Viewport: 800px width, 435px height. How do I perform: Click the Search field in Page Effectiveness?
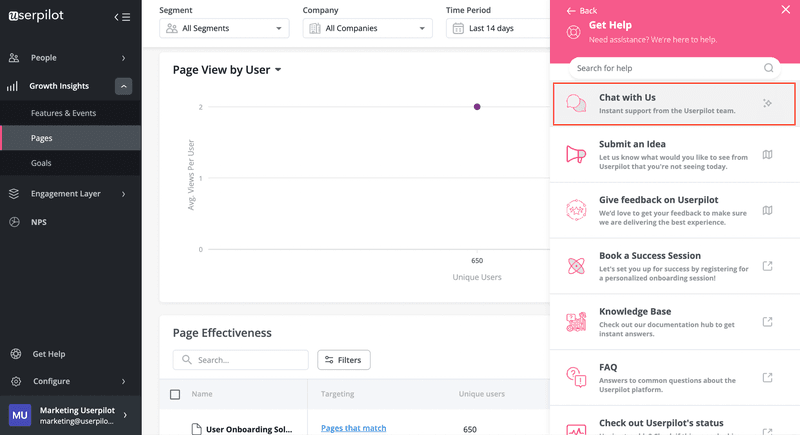coord(241,360)
